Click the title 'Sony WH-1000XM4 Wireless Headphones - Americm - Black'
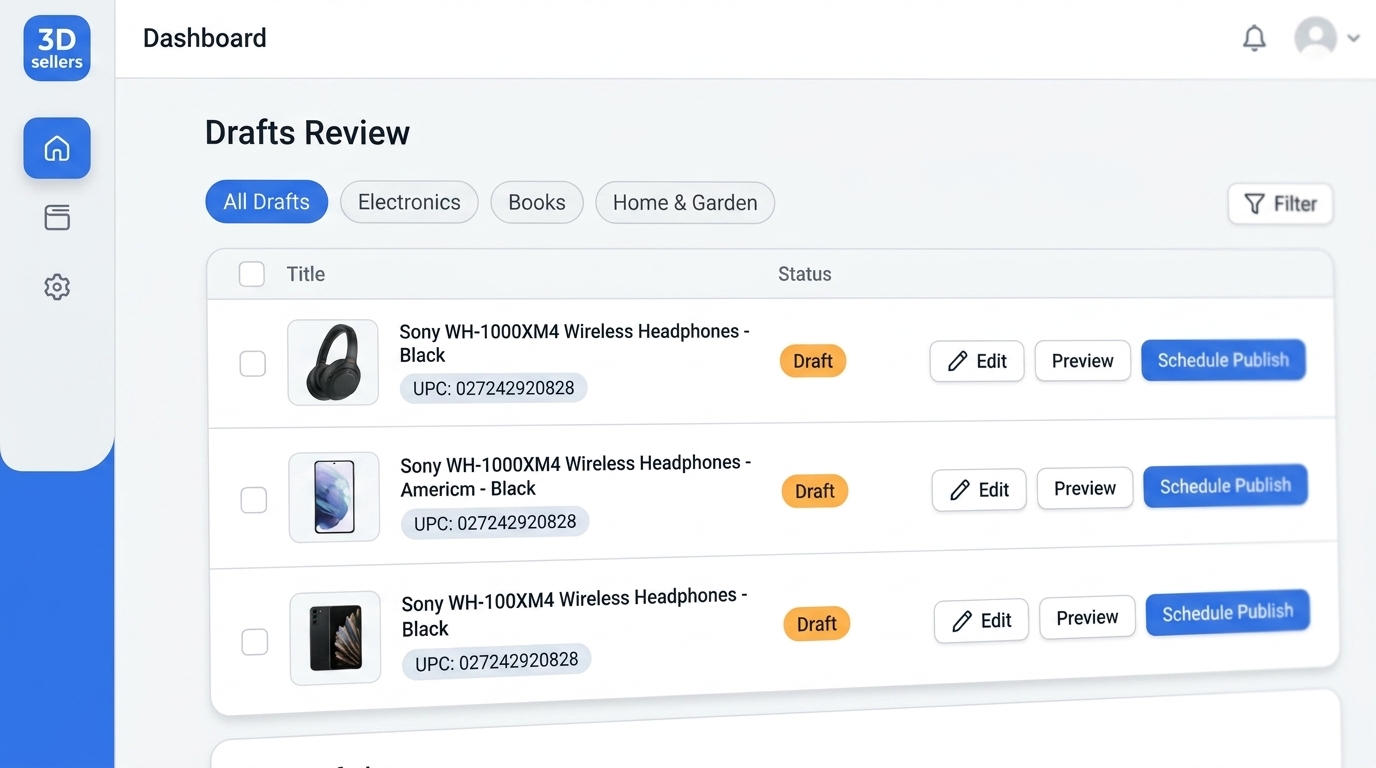This screenshot has width=1376, height=768. click(x=576, y=476)
